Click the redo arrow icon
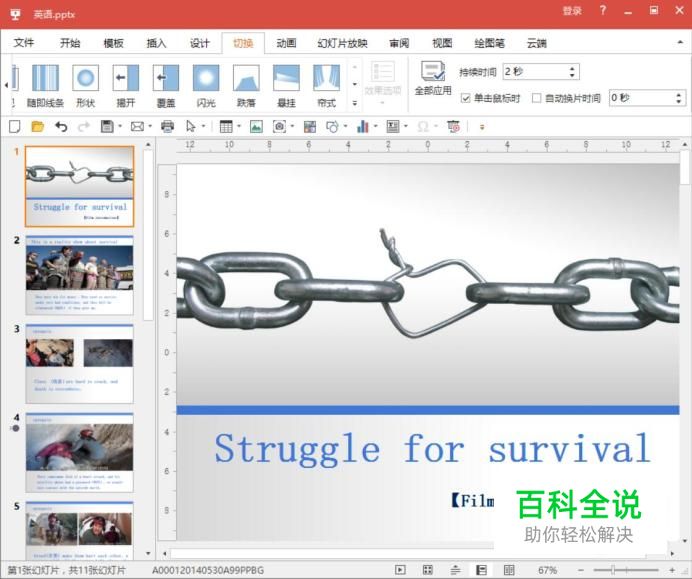 (x=83, y=127)
